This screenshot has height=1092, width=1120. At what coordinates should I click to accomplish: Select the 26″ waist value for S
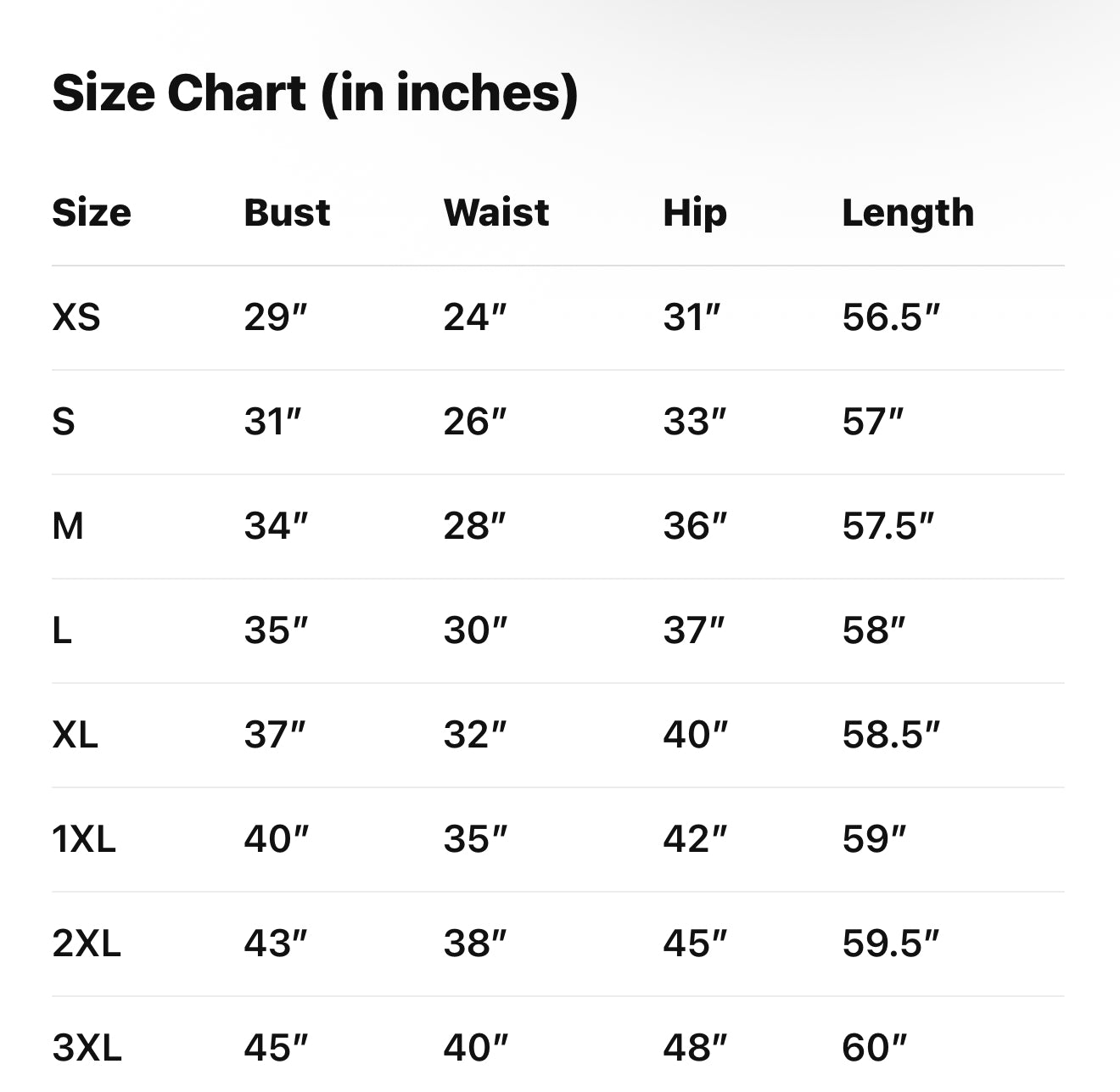point(474,422)
